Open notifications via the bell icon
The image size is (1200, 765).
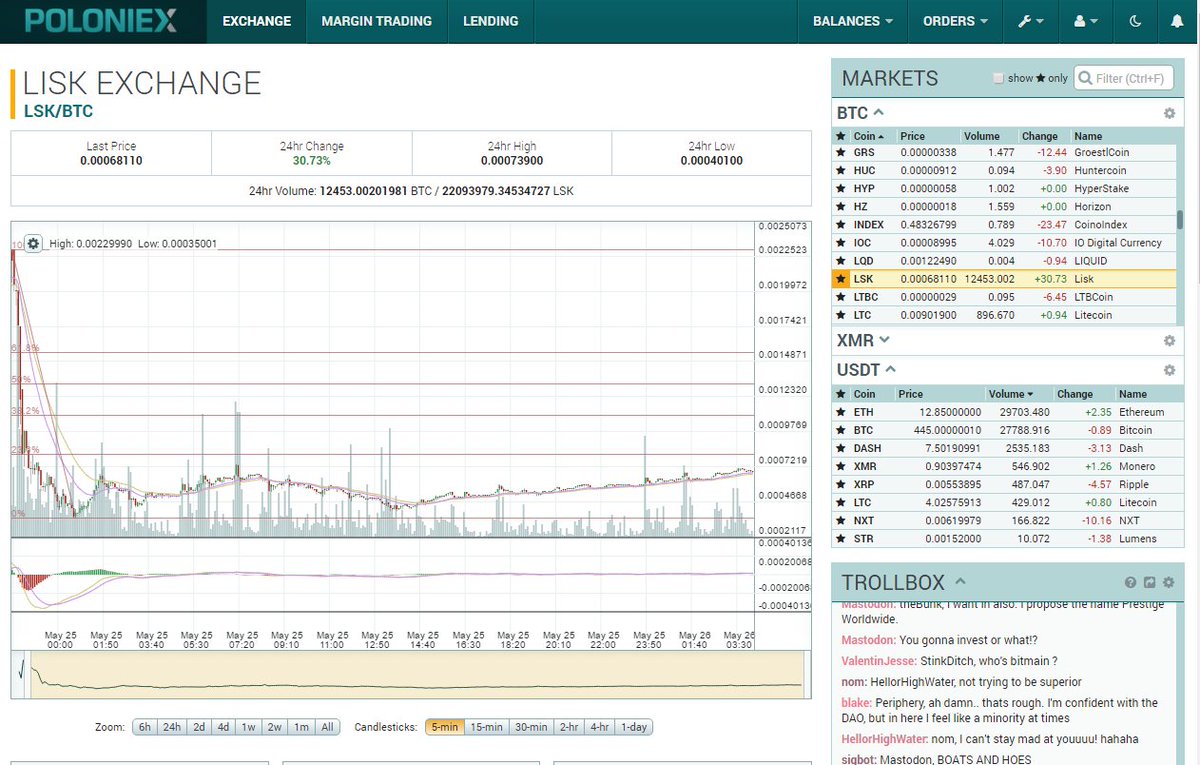coord(1180,20)
